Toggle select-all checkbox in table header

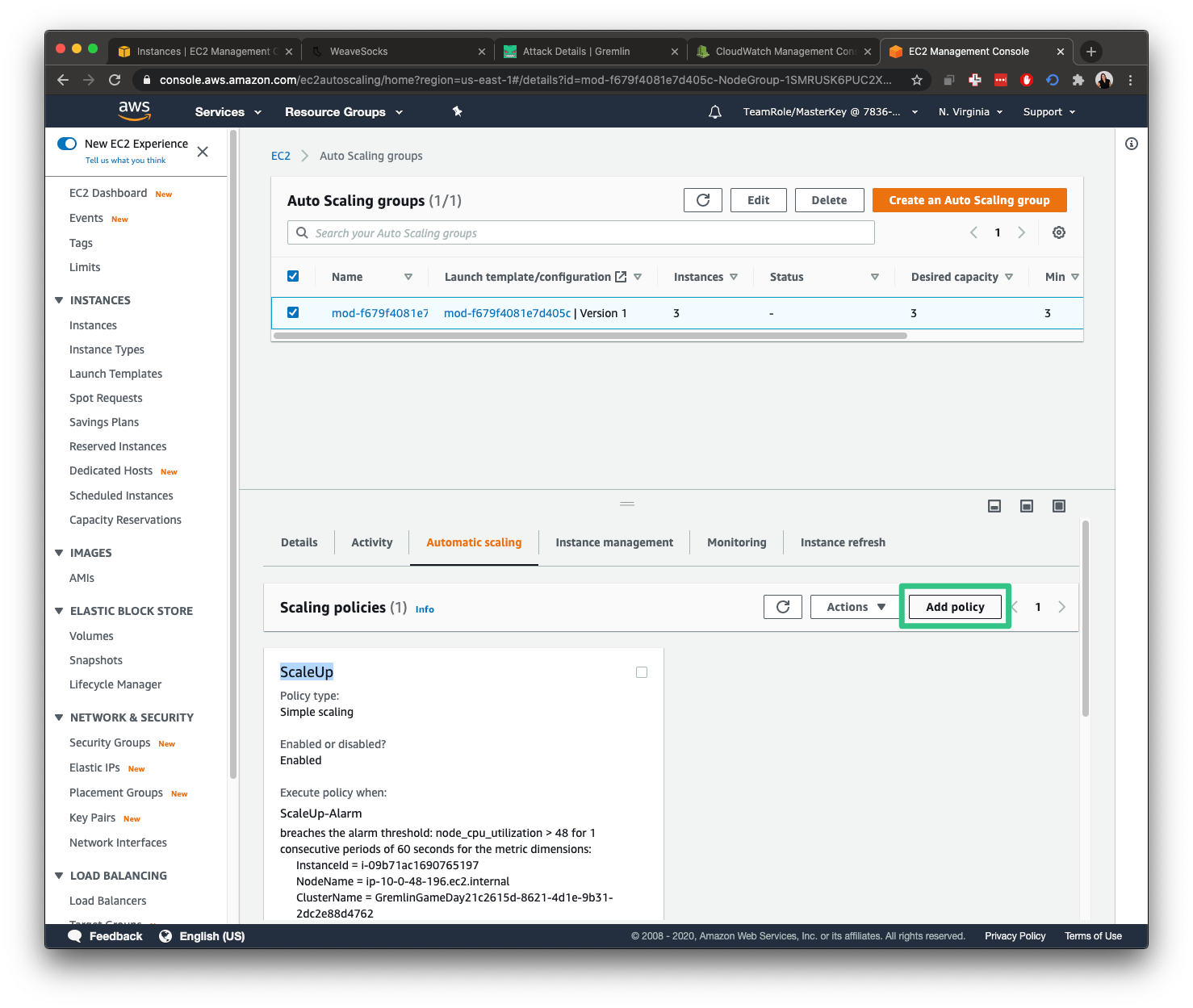click(x=293, y=276)
